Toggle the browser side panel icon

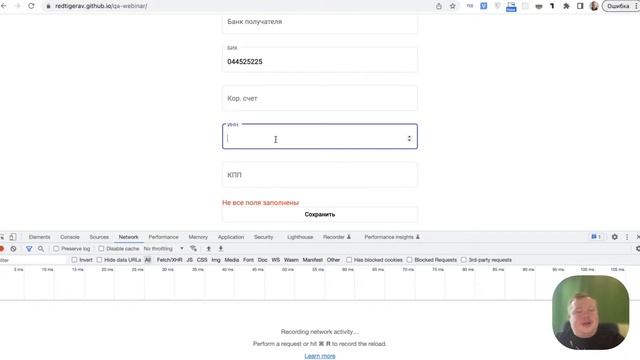(580, 6)
